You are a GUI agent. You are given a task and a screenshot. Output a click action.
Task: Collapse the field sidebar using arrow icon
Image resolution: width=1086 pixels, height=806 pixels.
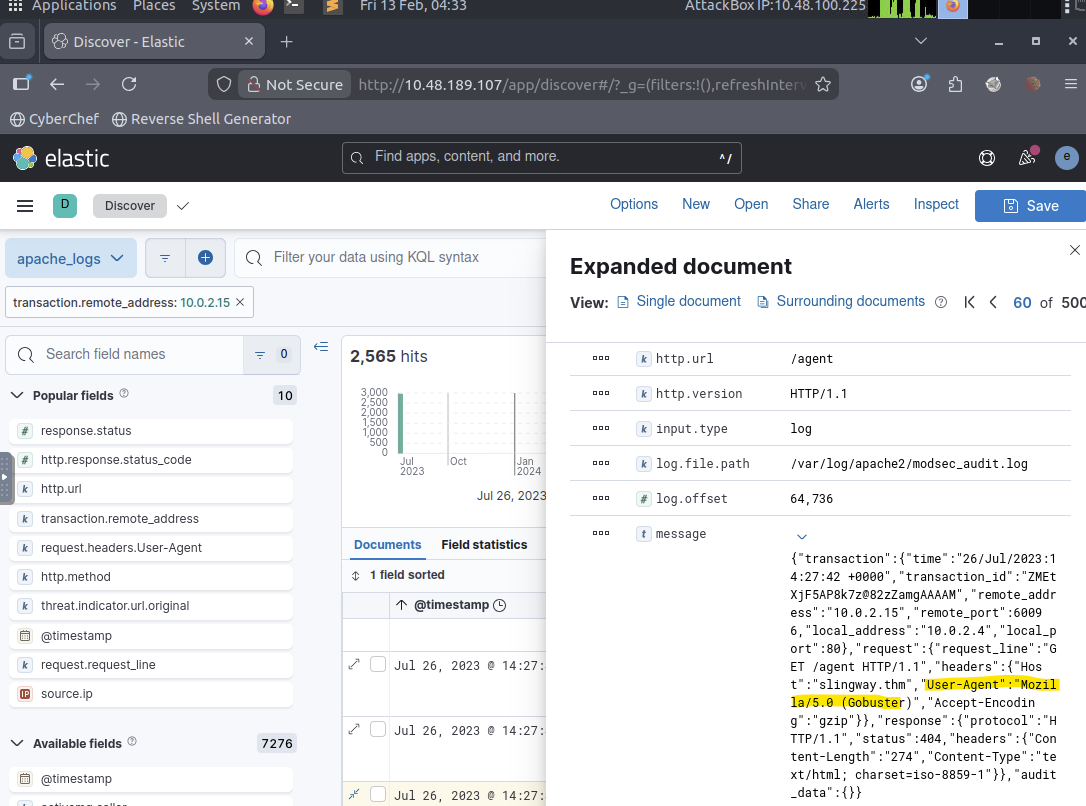coord(321,347)
